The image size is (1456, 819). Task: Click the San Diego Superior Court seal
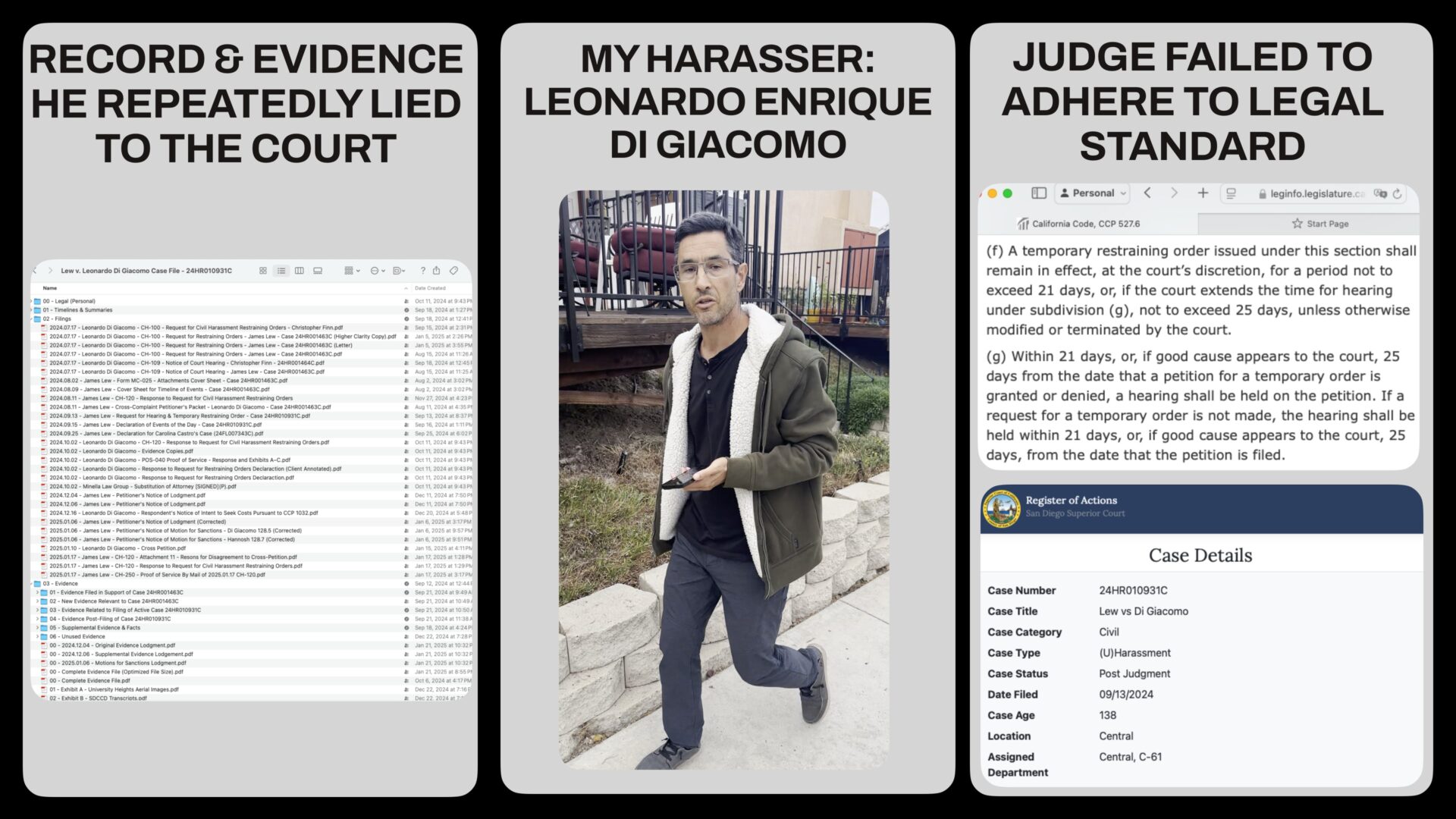coord(1001,508)
